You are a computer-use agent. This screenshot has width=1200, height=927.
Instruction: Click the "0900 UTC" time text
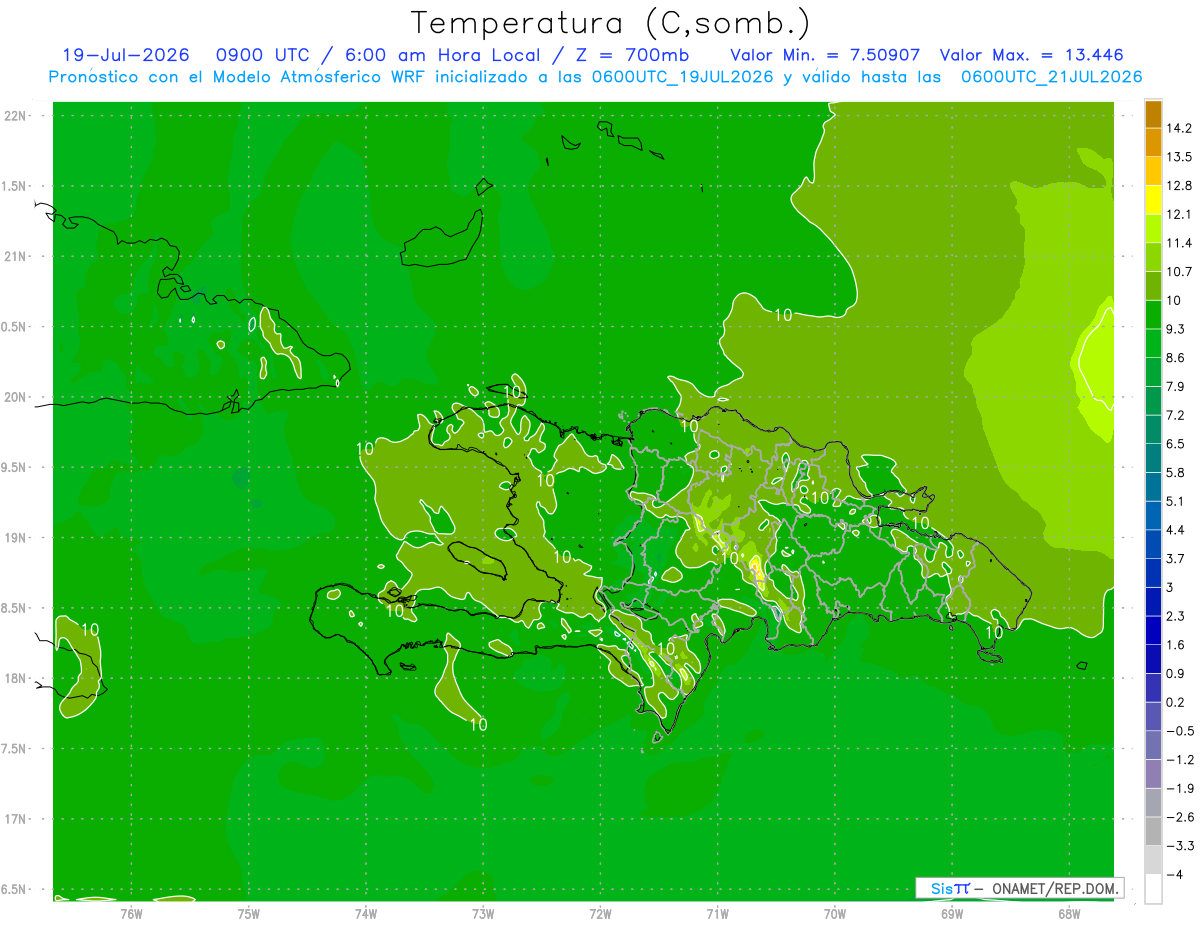tap(263, 55)
